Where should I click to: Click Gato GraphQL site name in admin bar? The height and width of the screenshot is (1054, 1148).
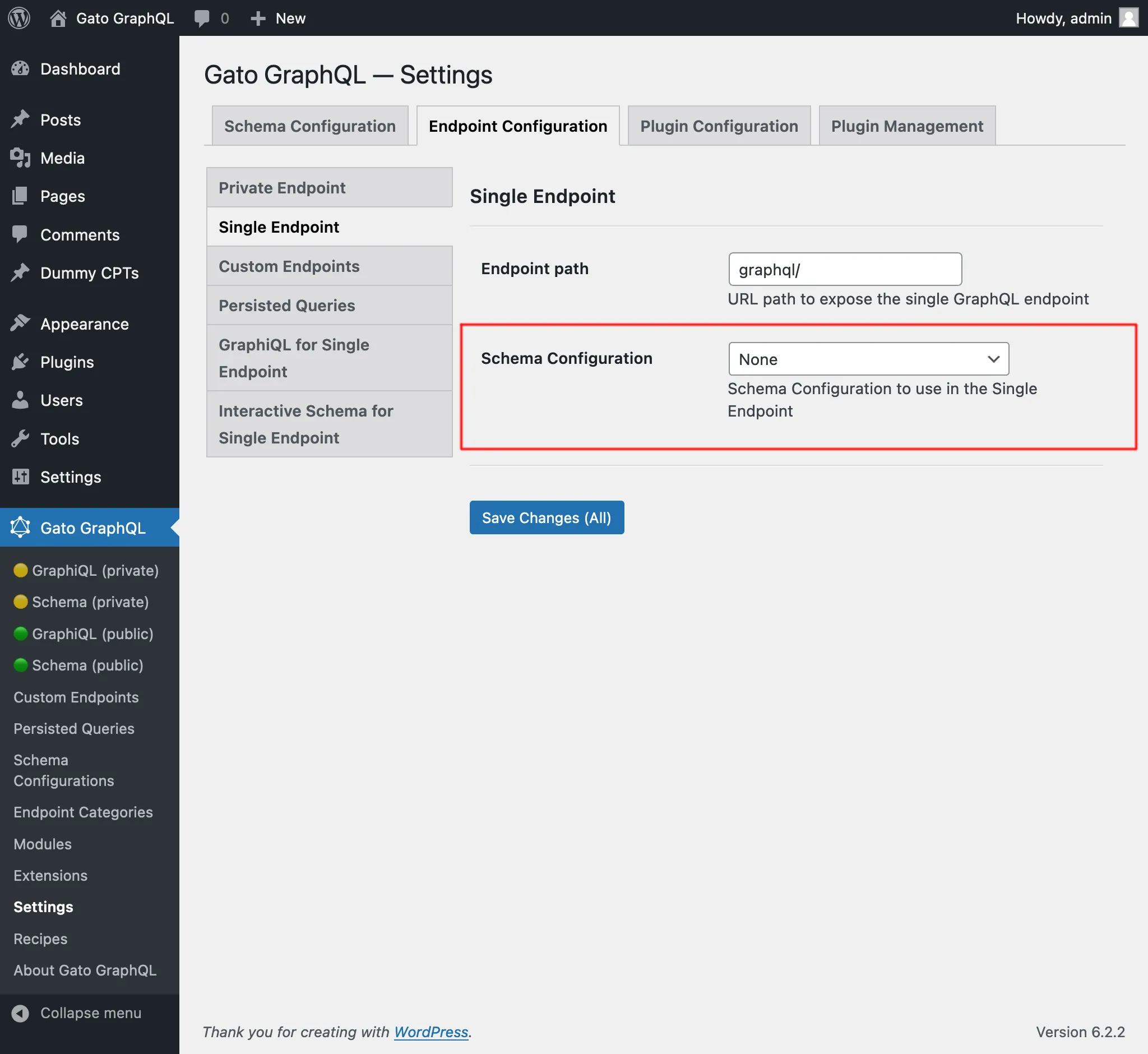click(x=125, y=19)
